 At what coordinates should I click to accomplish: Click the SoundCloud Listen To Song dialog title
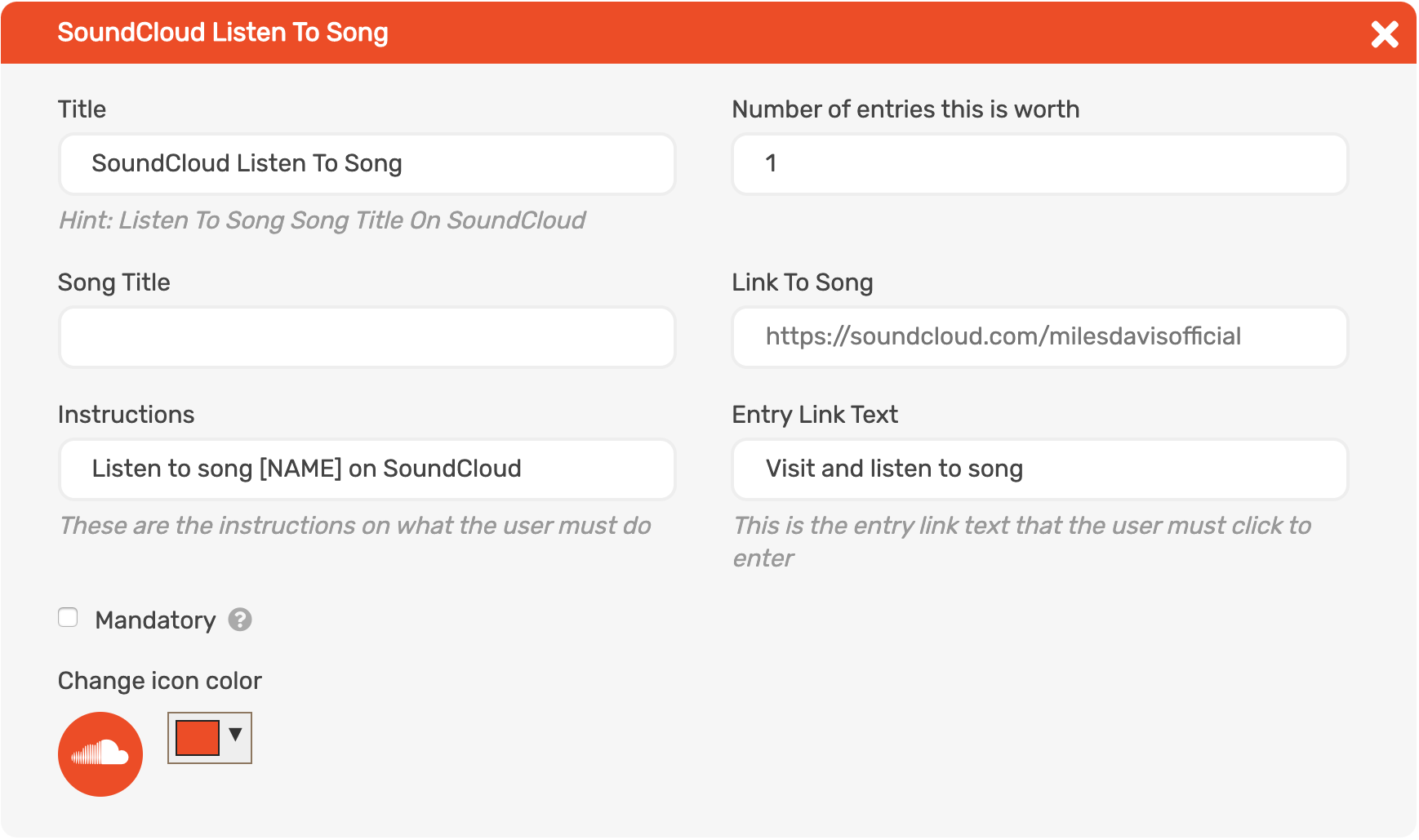[222, 33]
